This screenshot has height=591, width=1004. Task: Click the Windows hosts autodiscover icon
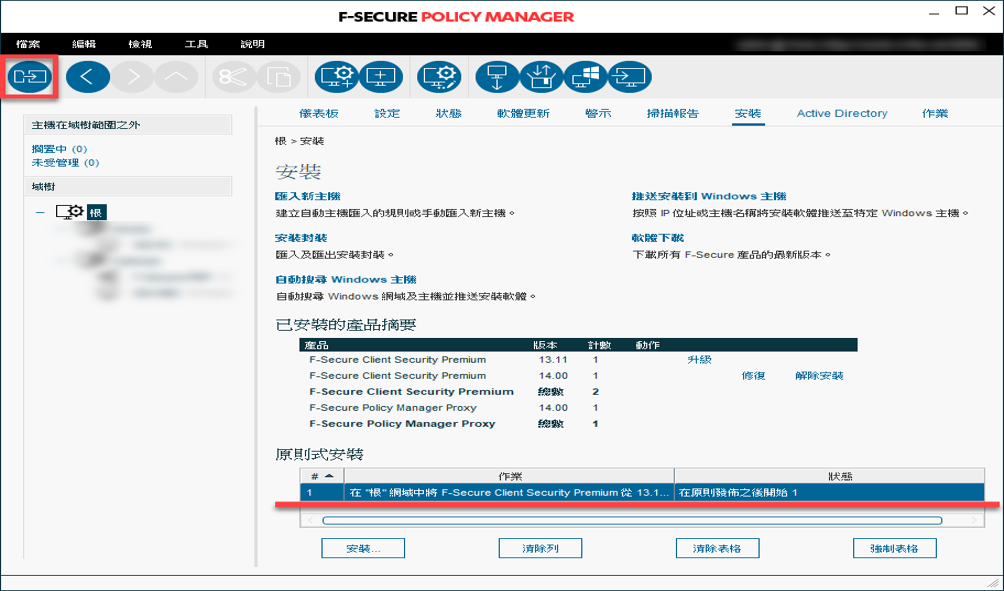pyautogui.click(x=585, y=77)
